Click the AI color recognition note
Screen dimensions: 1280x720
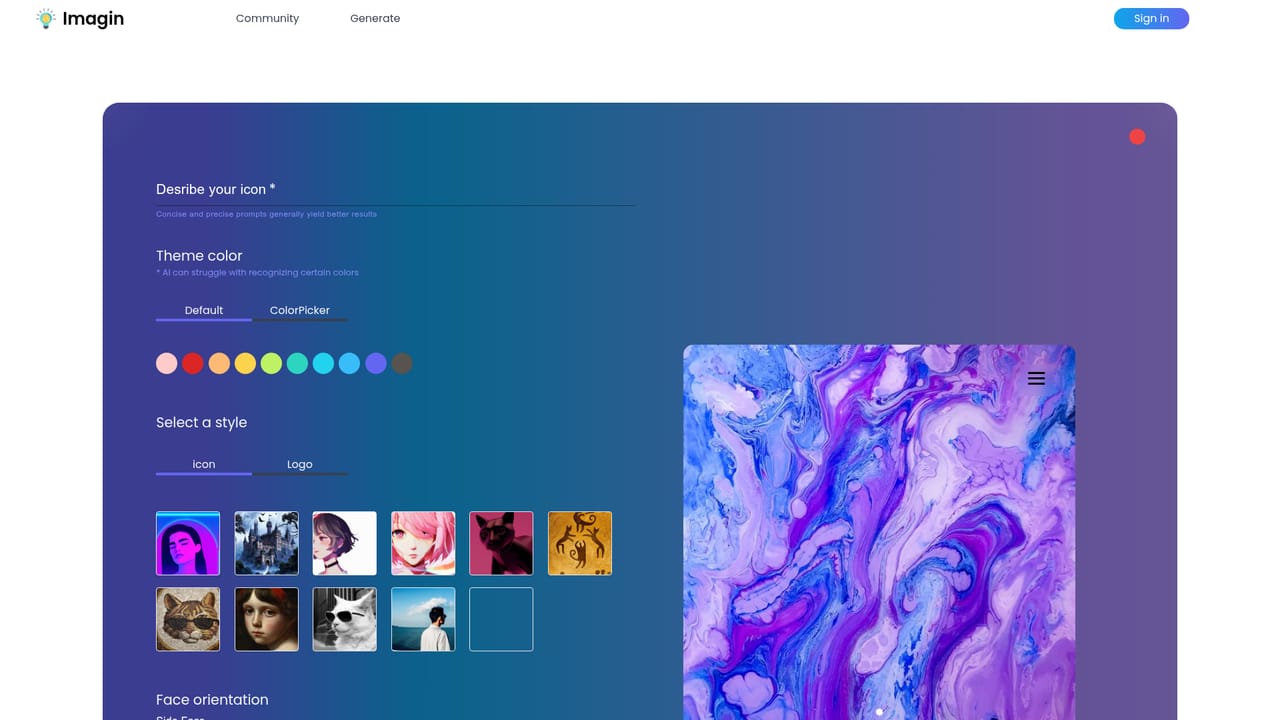257,272
